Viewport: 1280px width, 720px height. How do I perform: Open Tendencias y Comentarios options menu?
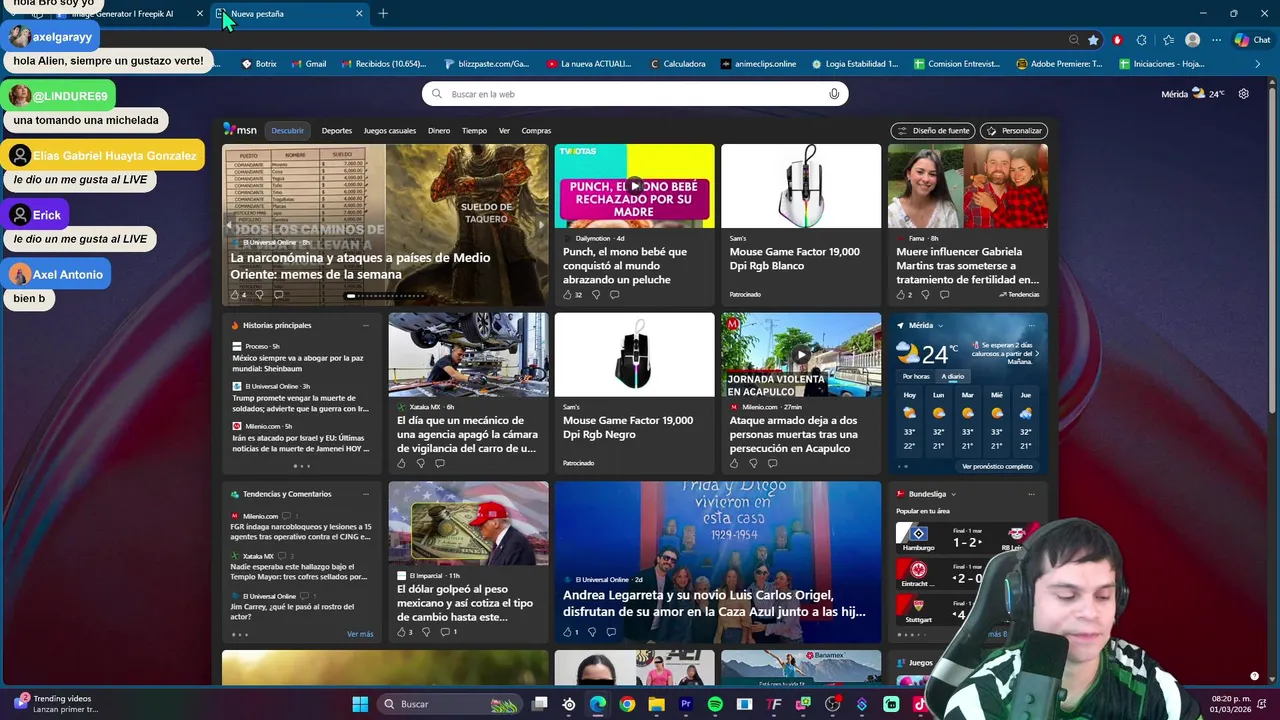tap(365, 494)
